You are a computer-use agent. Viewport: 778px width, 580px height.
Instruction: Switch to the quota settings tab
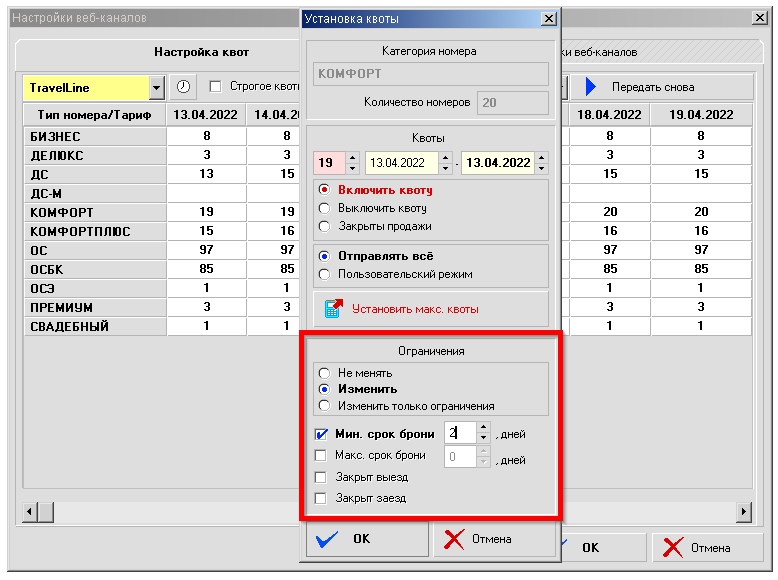click(201, 52)
